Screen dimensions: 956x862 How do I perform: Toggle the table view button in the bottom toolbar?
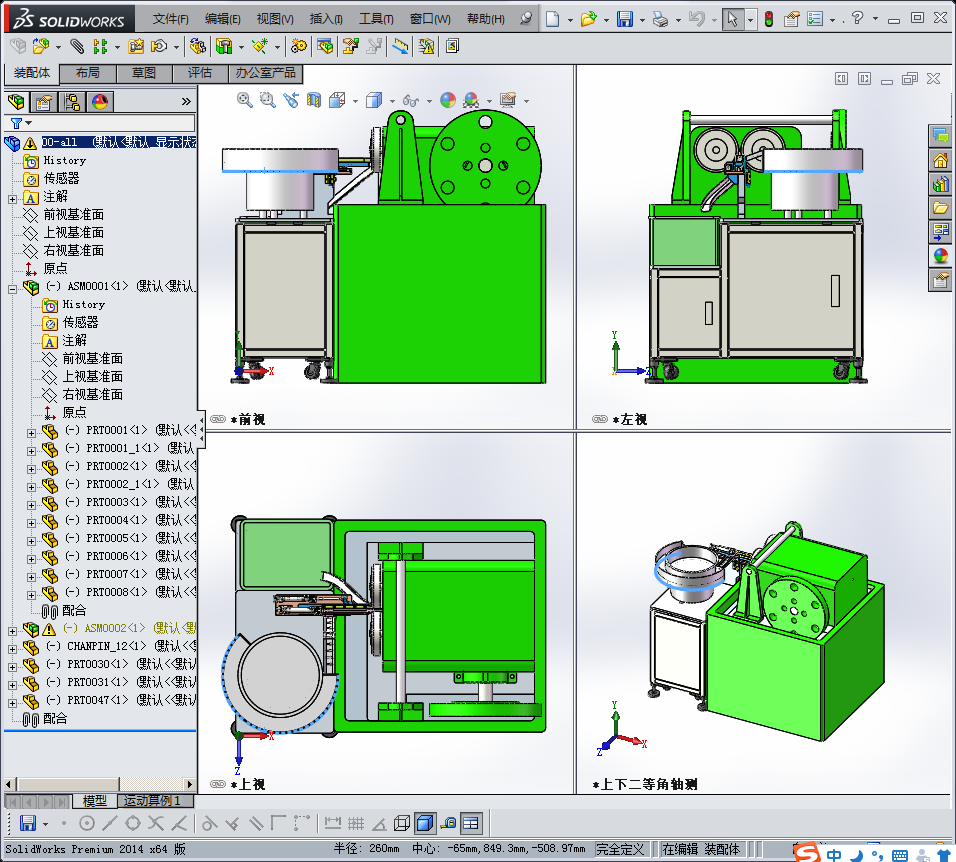[x=471, y=824]
